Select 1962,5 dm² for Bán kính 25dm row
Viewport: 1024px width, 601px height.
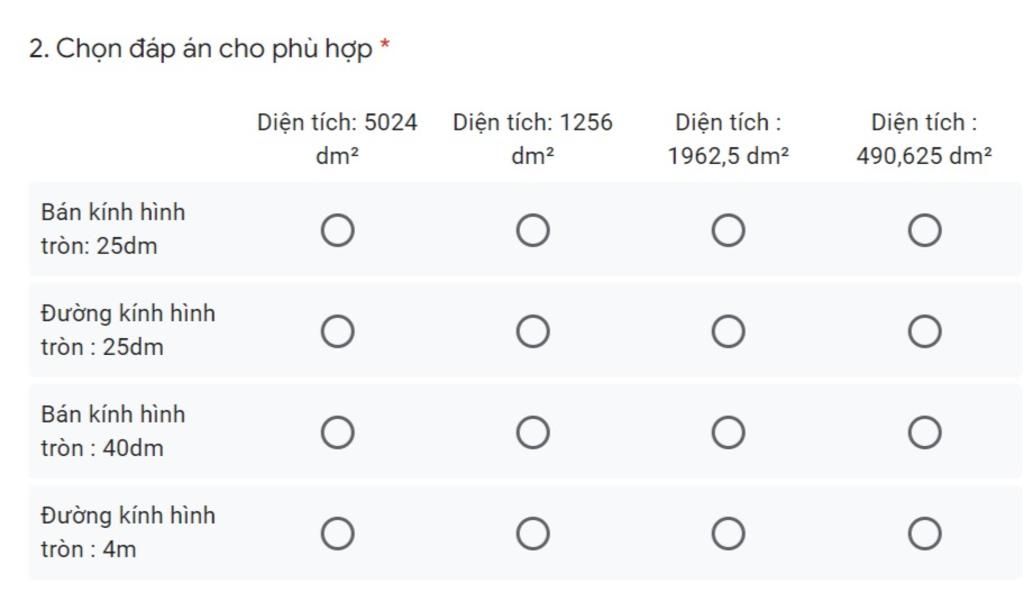[728, 230]
